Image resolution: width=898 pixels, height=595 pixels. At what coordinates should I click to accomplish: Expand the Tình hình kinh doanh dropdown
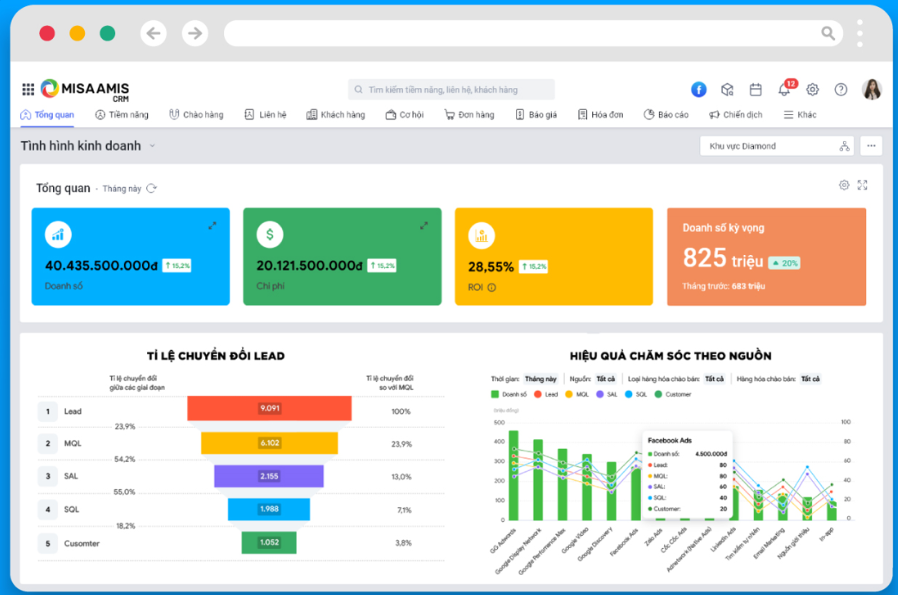click(153, 146)
